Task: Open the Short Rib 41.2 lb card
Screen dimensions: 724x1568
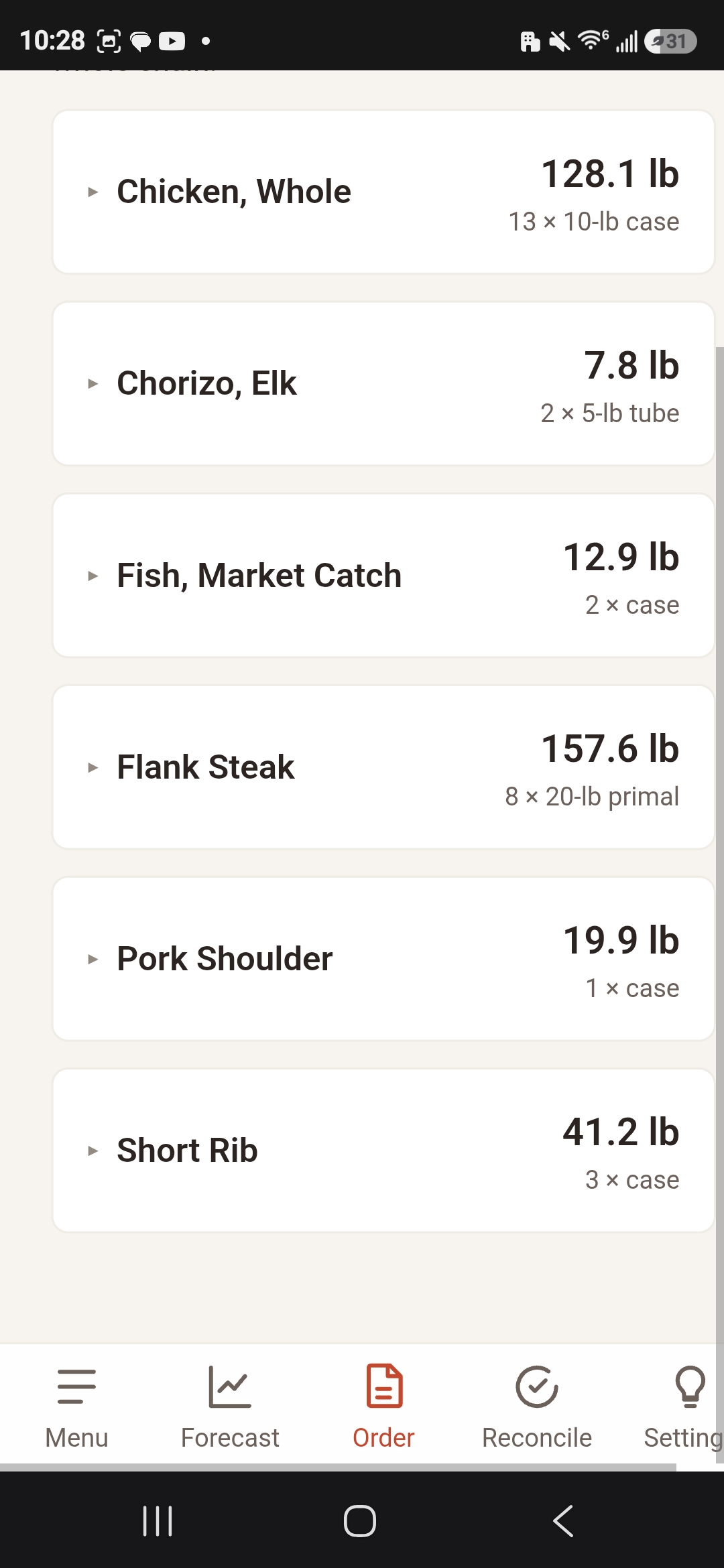Action: (x=383, y=1151)
